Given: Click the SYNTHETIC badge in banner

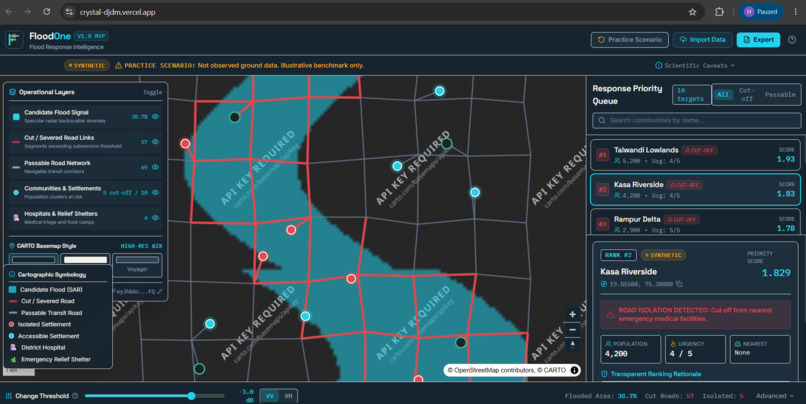Looking at the screenshot, I should [87, 65].
